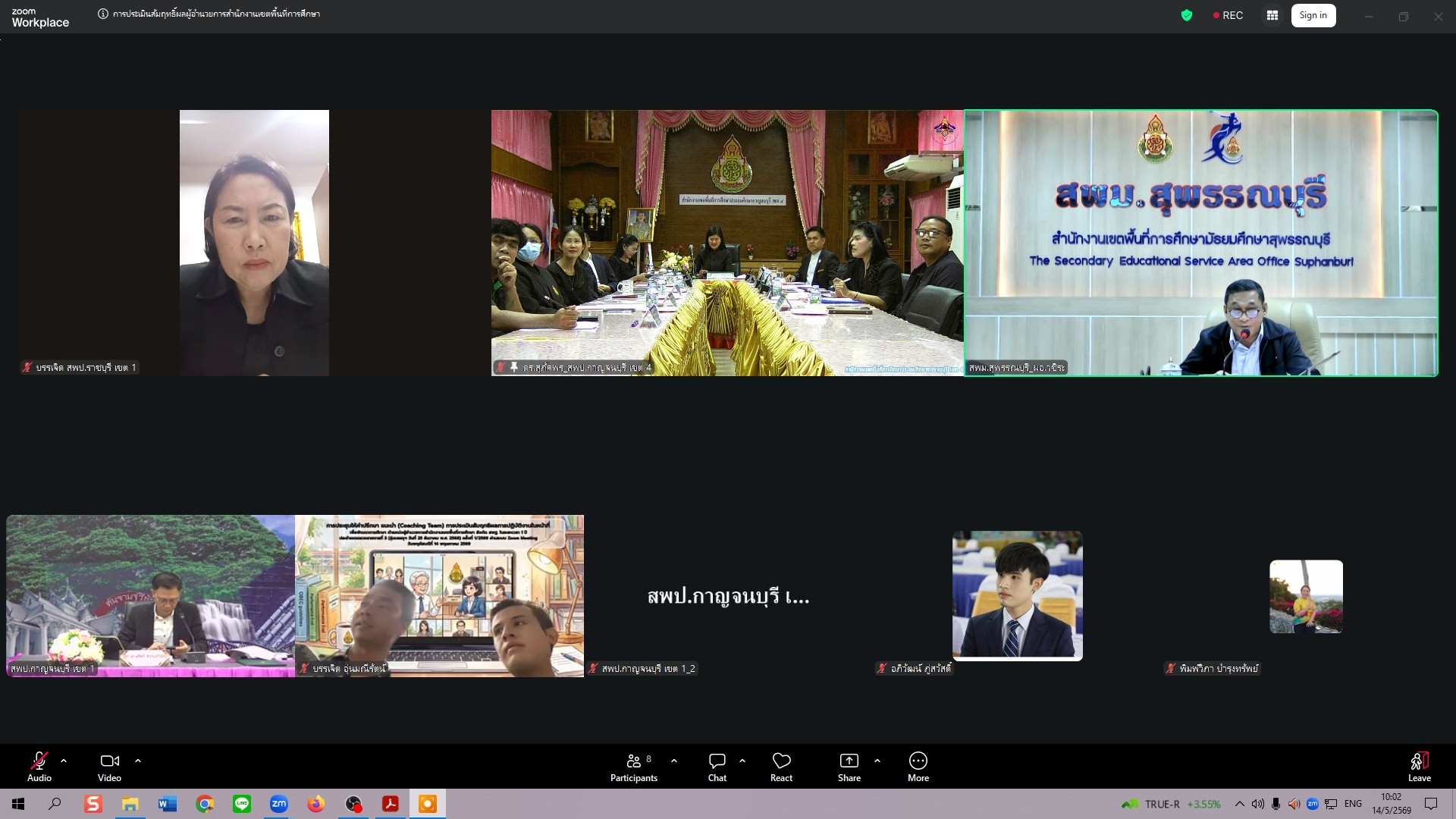Expand share options arrow beside Share

[877, 761]
